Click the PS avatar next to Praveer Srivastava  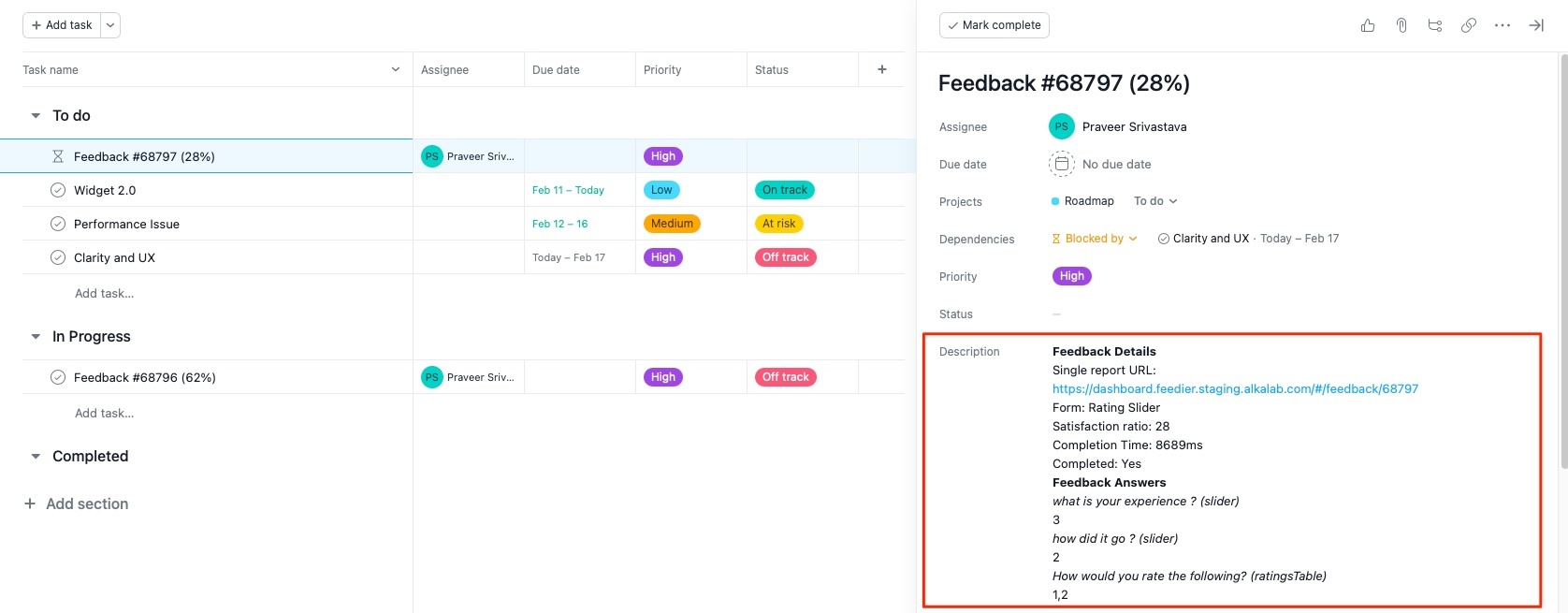point(1061,126)
